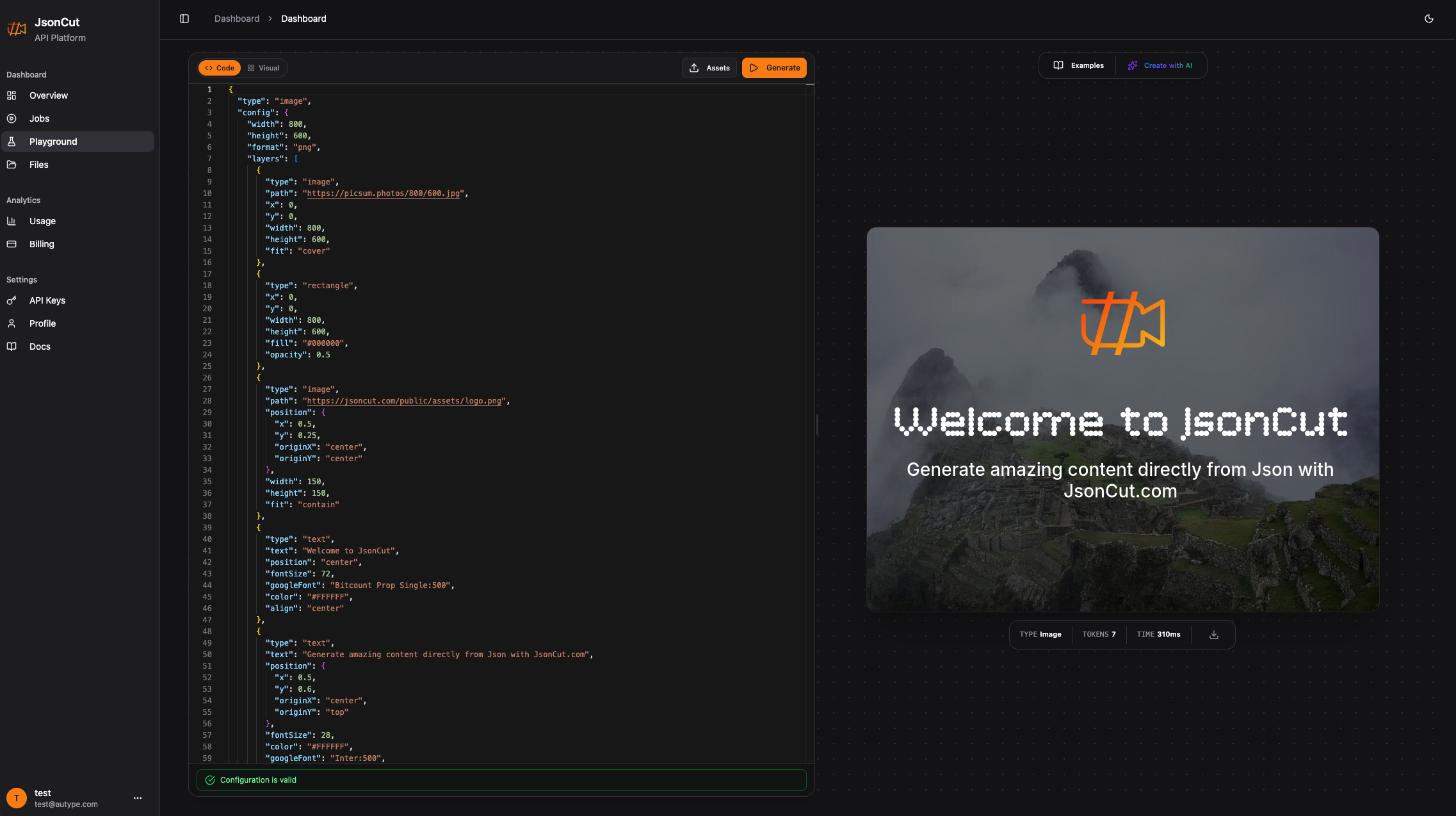Open the Jobs page
The width and height of the screenshot is (1456, 816).
click(x=39, y=118)
